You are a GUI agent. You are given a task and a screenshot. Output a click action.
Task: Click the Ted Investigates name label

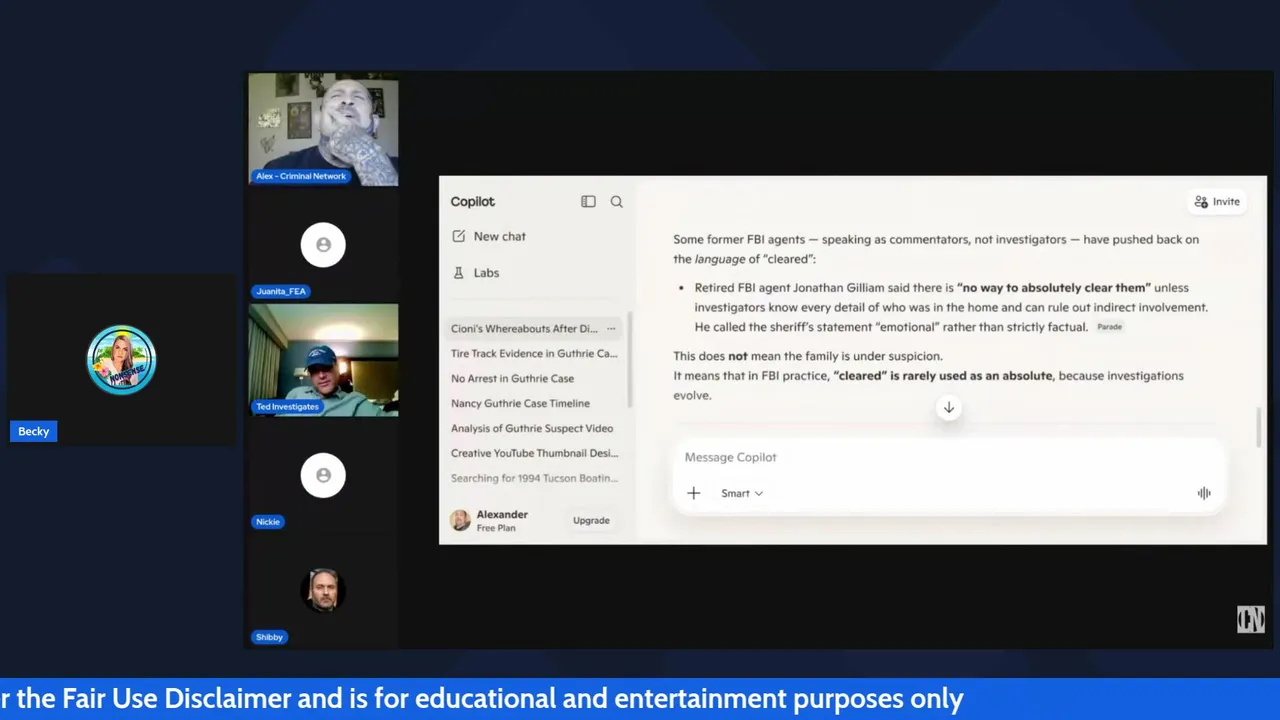(287, 407)
